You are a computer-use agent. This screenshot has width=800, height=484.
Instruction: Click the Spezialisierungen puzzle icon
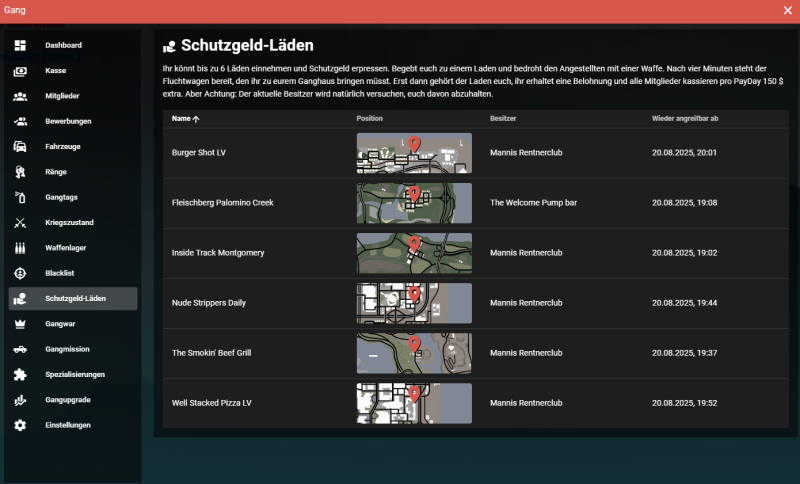pyautogui.click(x=20, y=375)
